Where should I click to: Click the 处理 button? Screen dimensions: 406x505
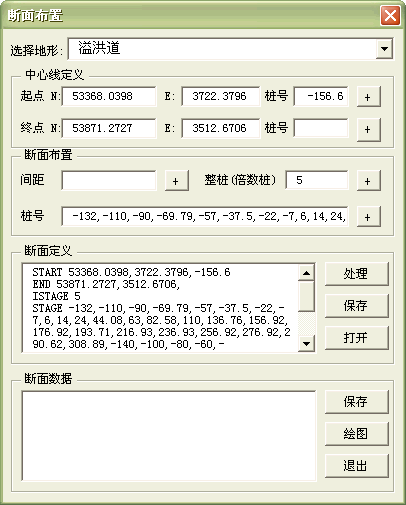tap(356, 274)
